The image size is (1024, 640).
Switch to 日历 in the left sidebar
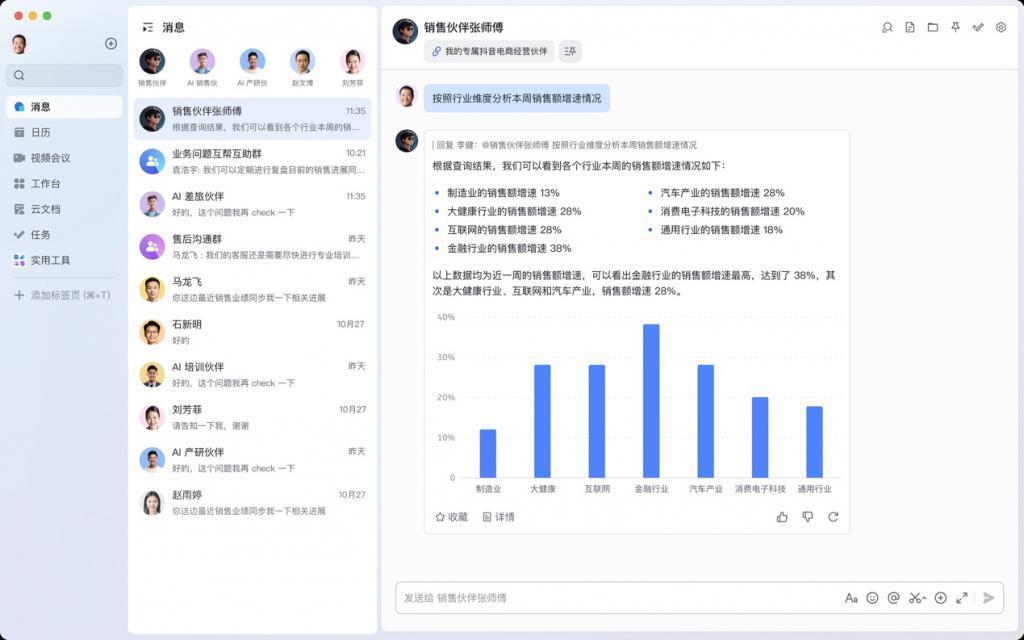tap(45, 131)
